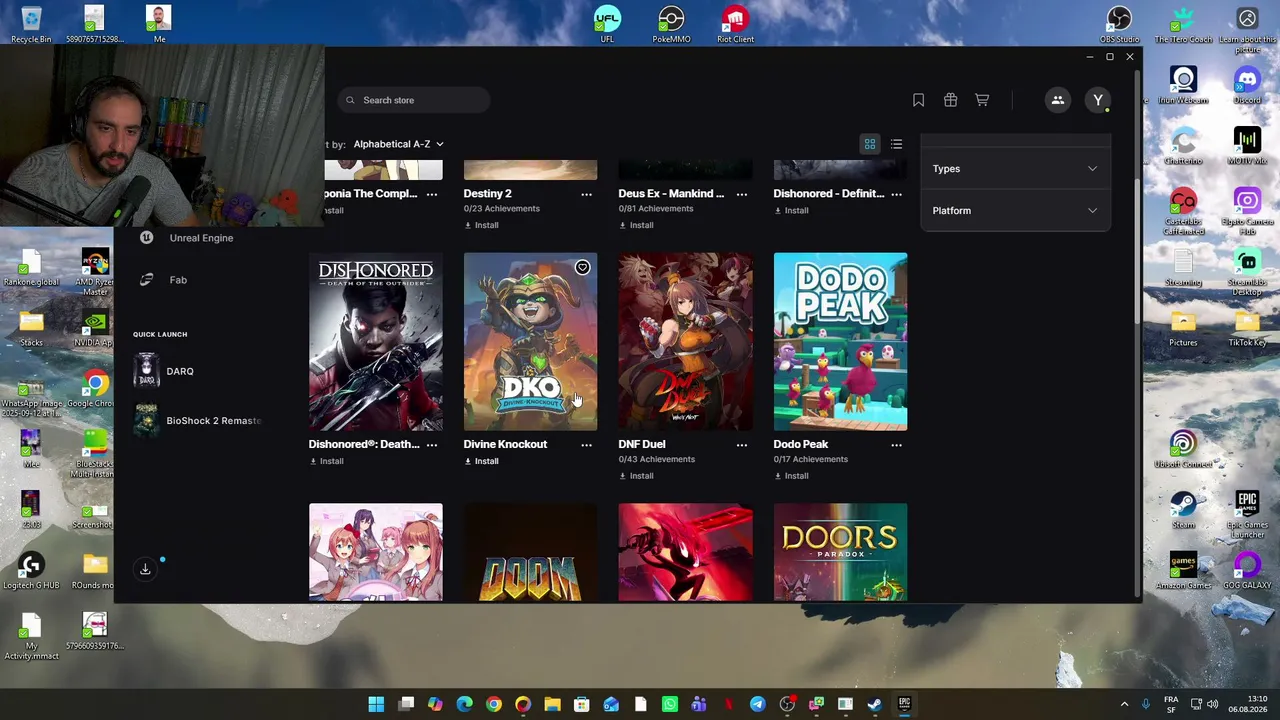Select the Discord desktop shortcut

(x=1247, y=85)
